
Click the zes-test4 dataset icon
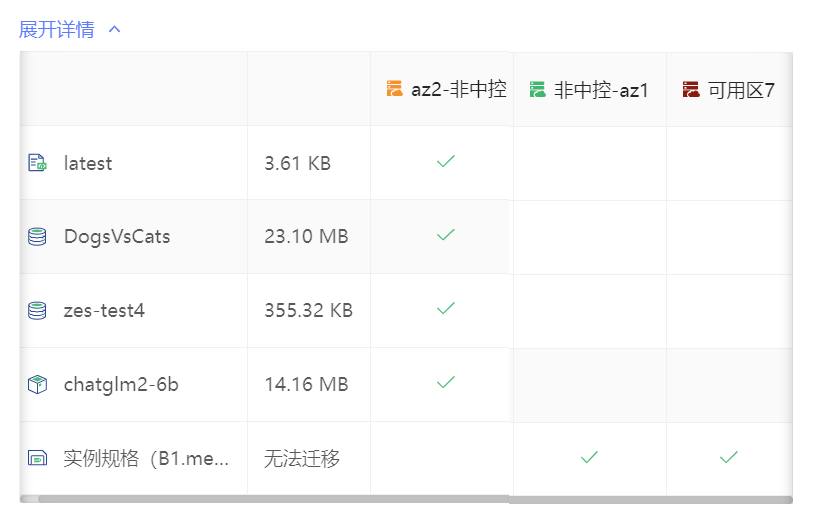(37, 311)
